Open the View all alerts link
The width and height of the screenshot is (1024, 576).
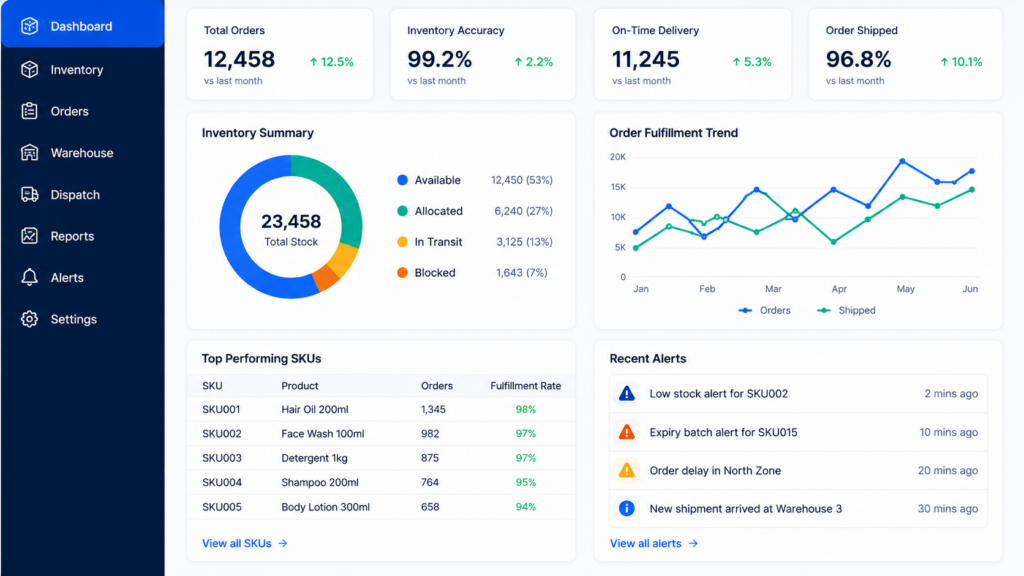[654, 543]
